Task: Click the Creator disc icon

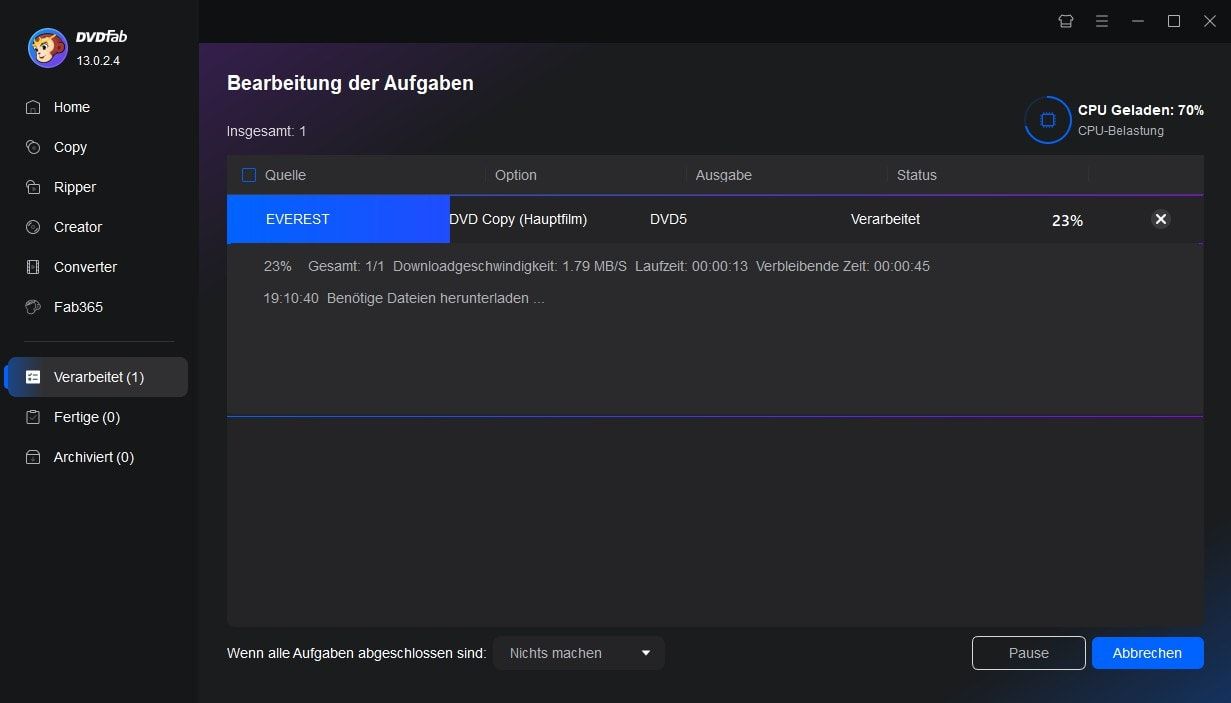Action: (34, 227)
